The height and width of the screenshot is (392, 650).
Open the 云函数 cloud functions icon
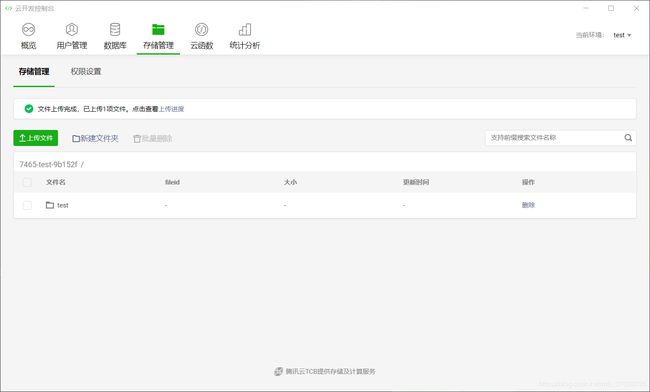(x=201, y=29)
